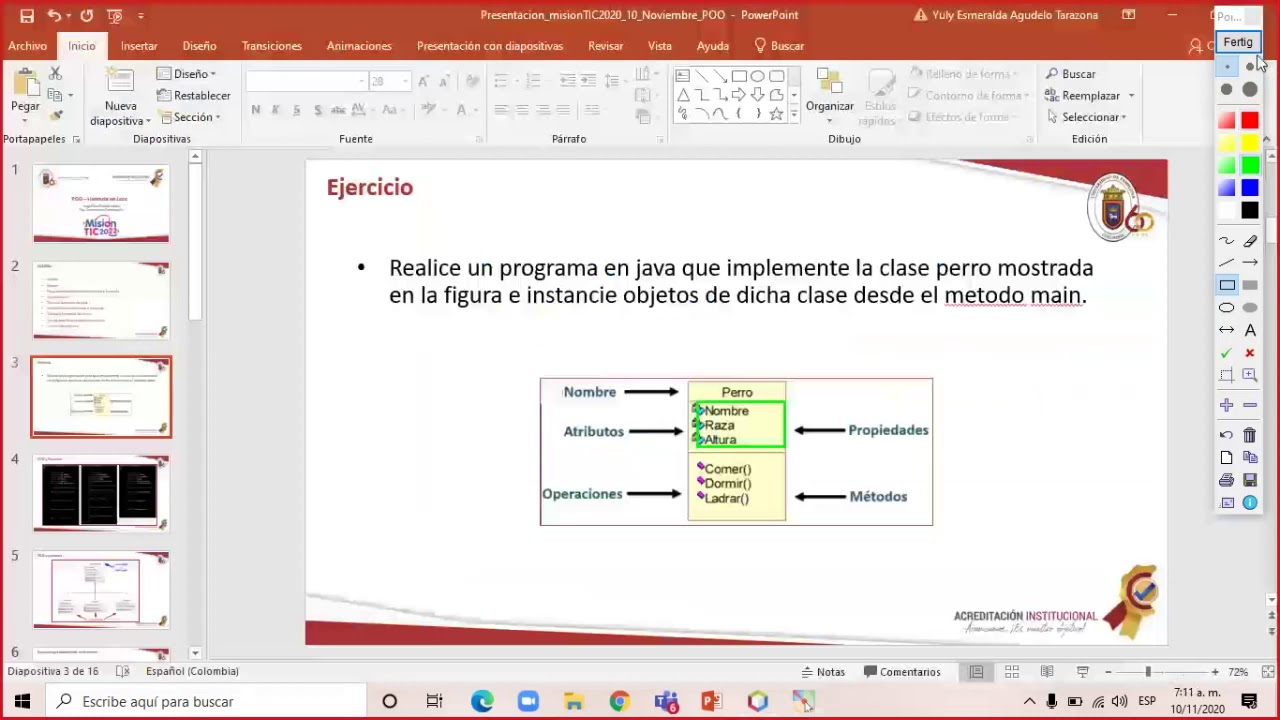Select the eraser tool in annotation toolbar
1280x720 pixels.
pos(1250,241)
